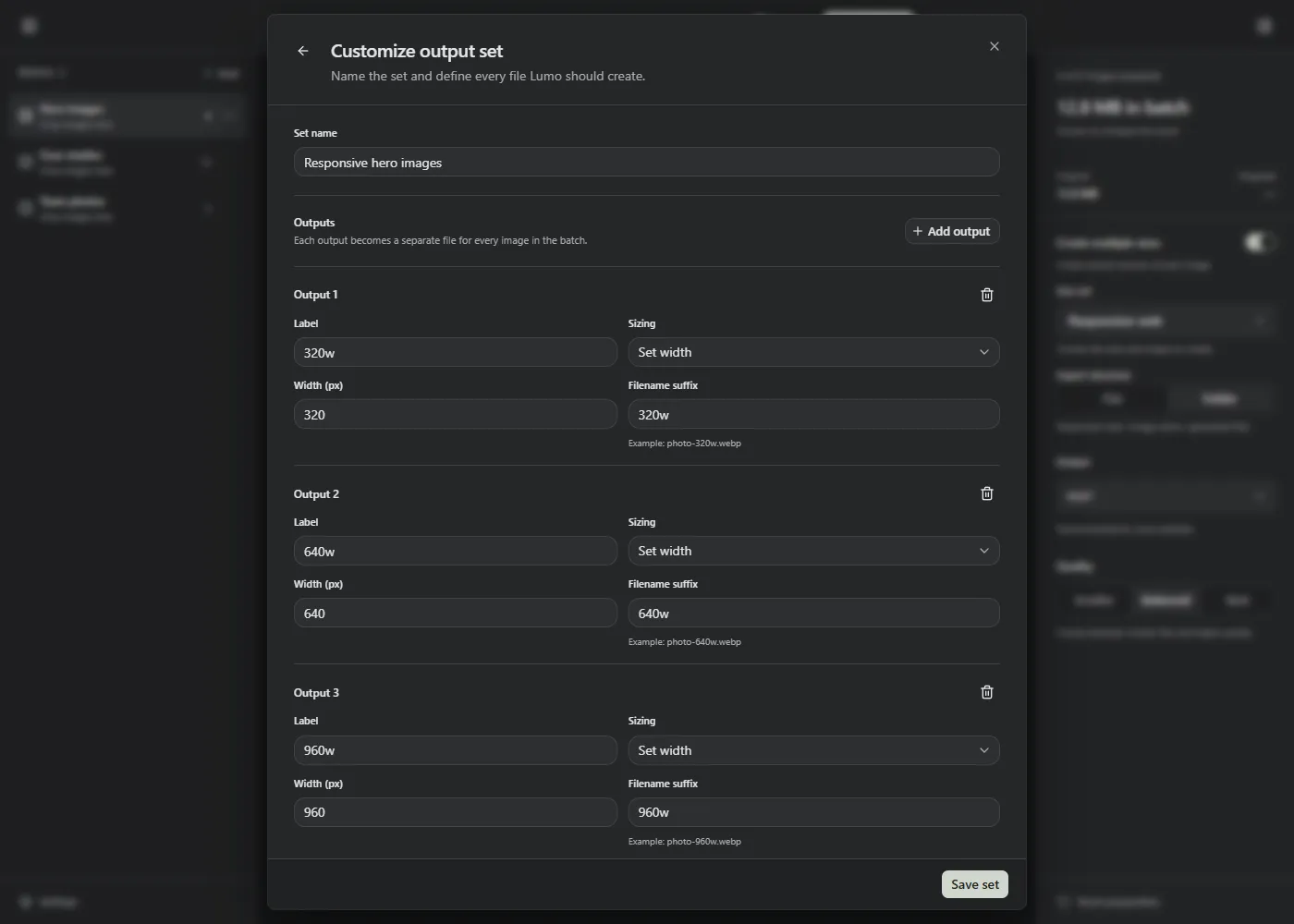This screenshot has width=1294, height=924.
Task: Select the Output 2 Label field 640w
Action: 456,551
